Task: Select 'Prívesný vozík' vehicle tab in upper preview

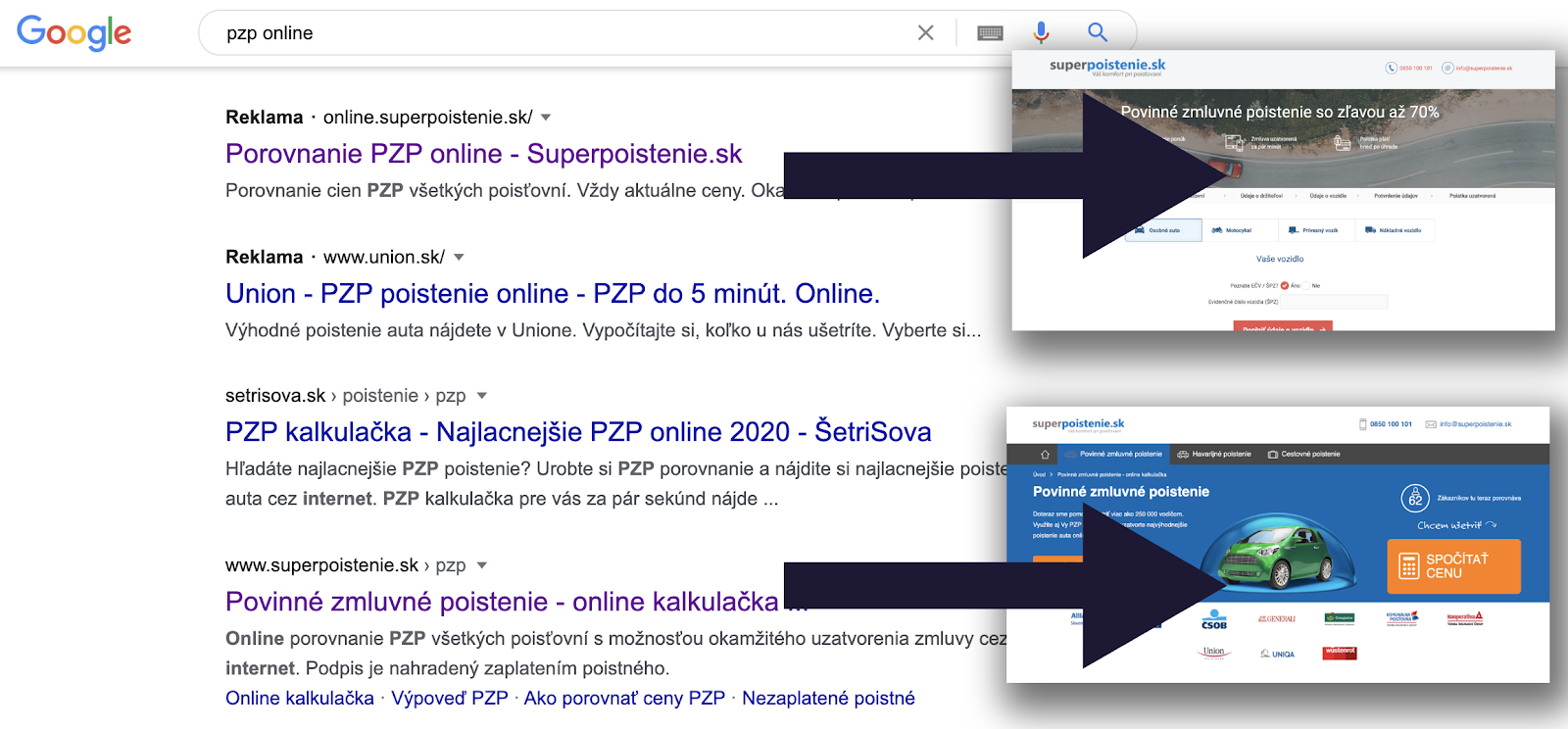Action: 1317,230
